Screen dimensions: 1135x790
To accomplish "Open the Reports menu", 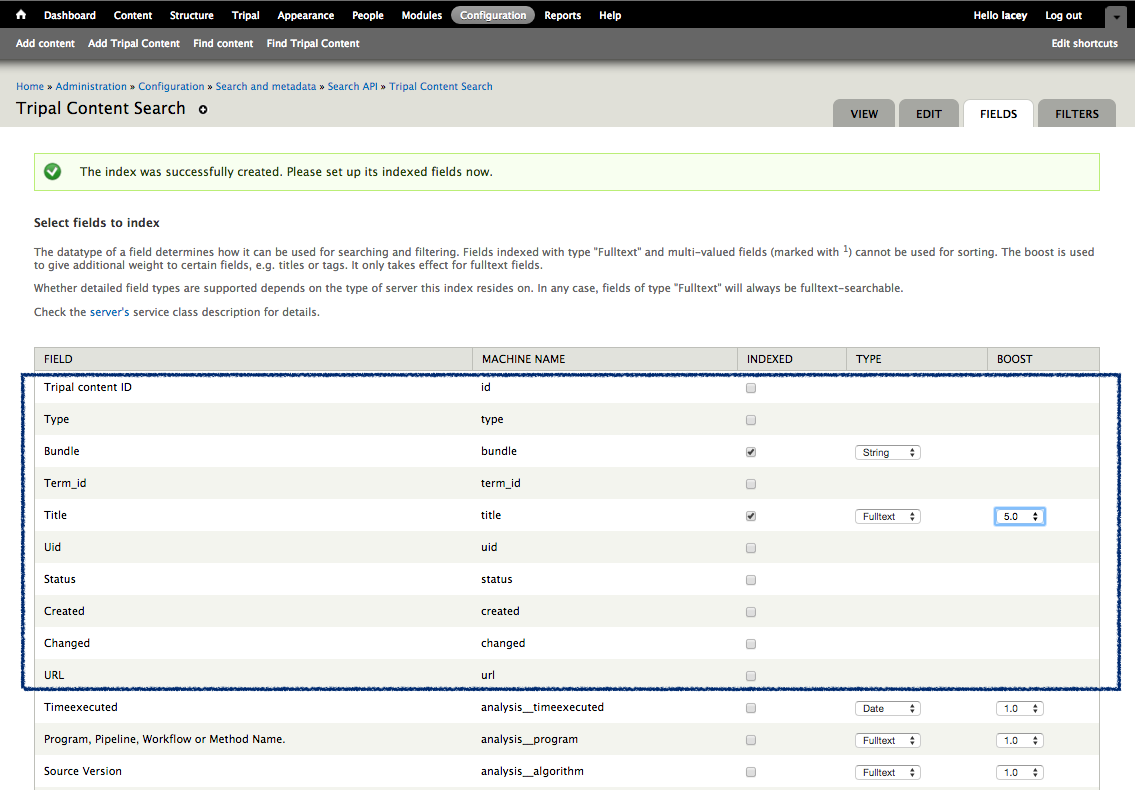I will point(563,15).
